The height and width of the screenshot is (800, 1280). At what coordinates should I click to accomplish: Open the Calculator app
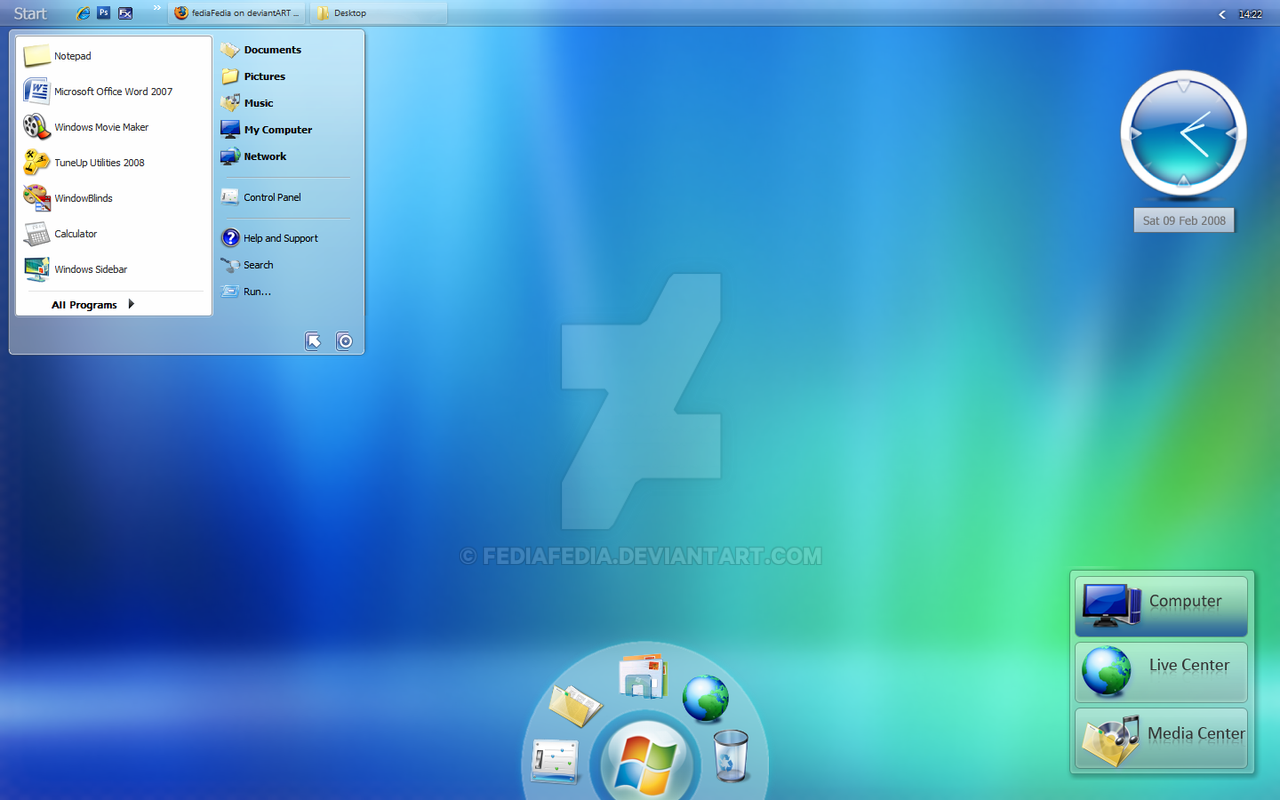coord(114,233)
